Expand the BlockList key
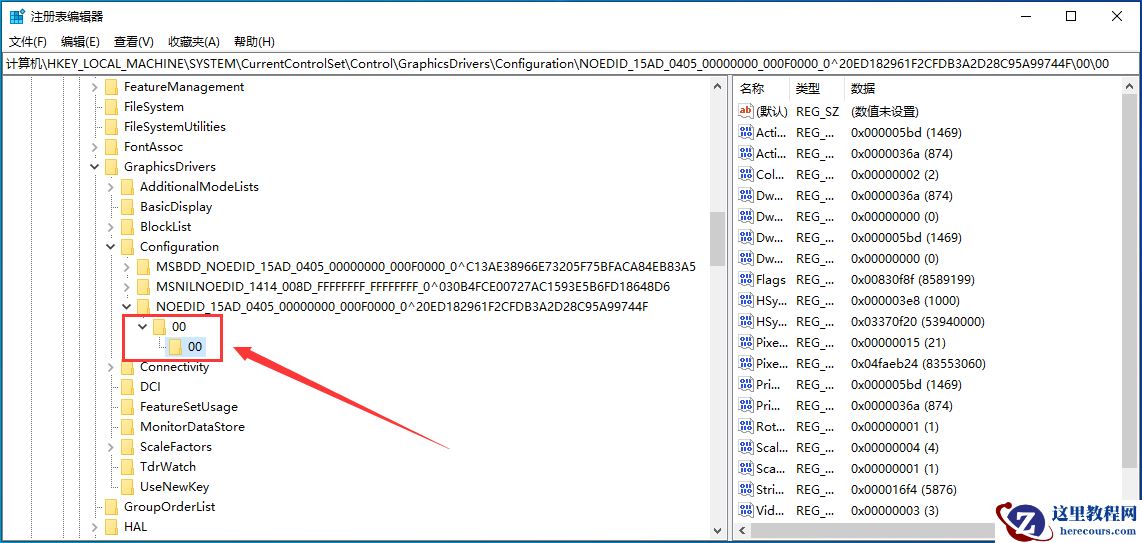 [x=111, y=227]
